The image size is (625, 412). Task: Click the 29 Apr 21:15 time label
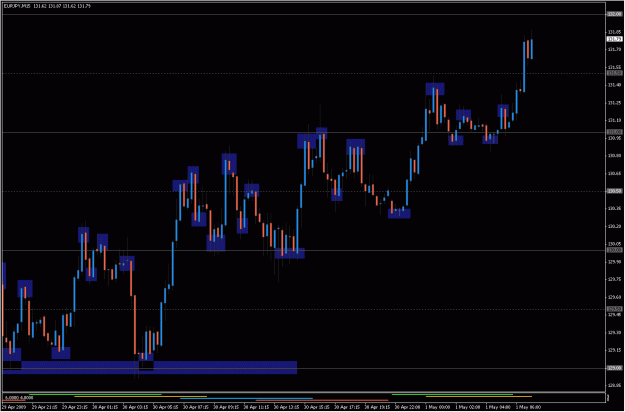pyautogui.click(x=45, y=407)
